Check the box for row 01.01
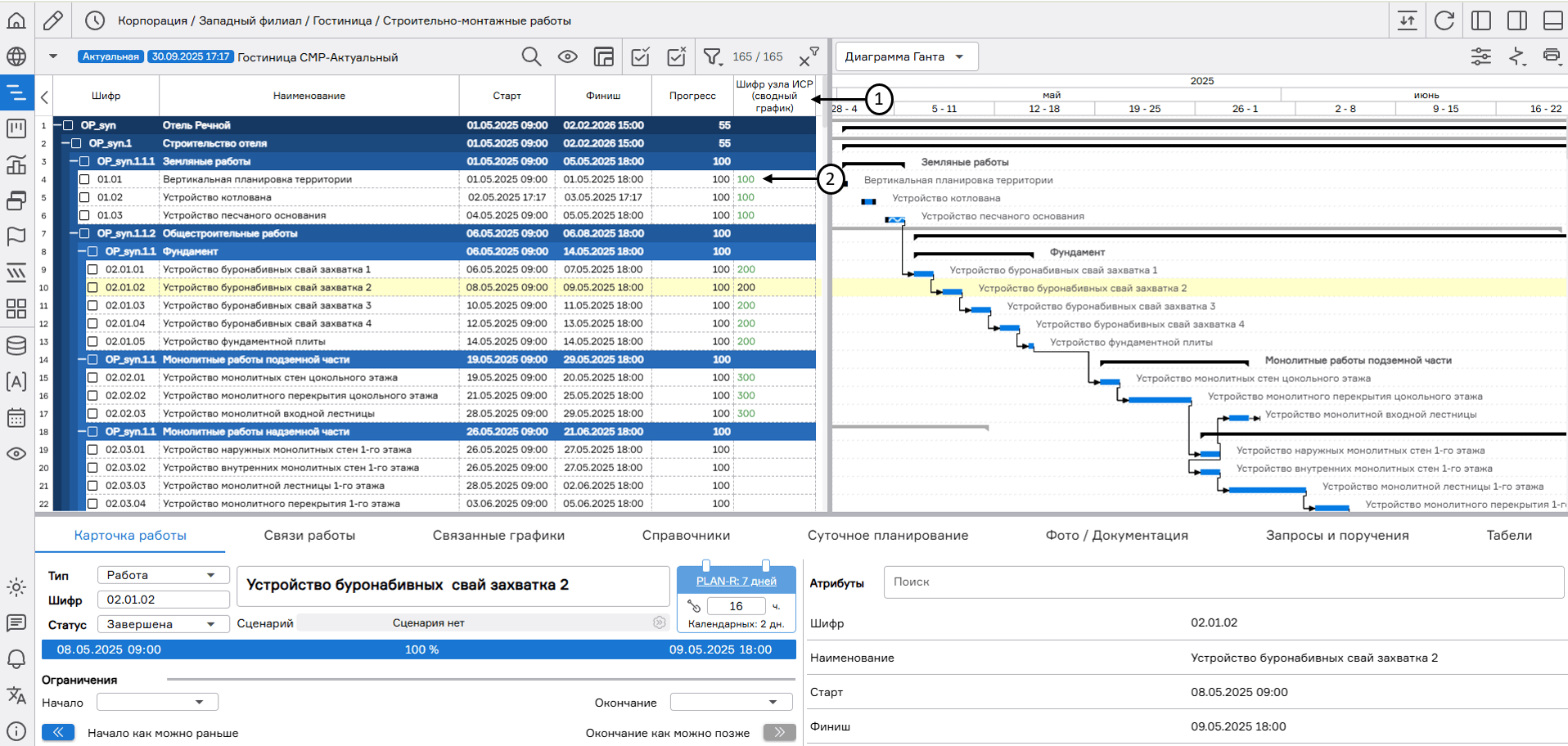 click(x=84, y=179)
